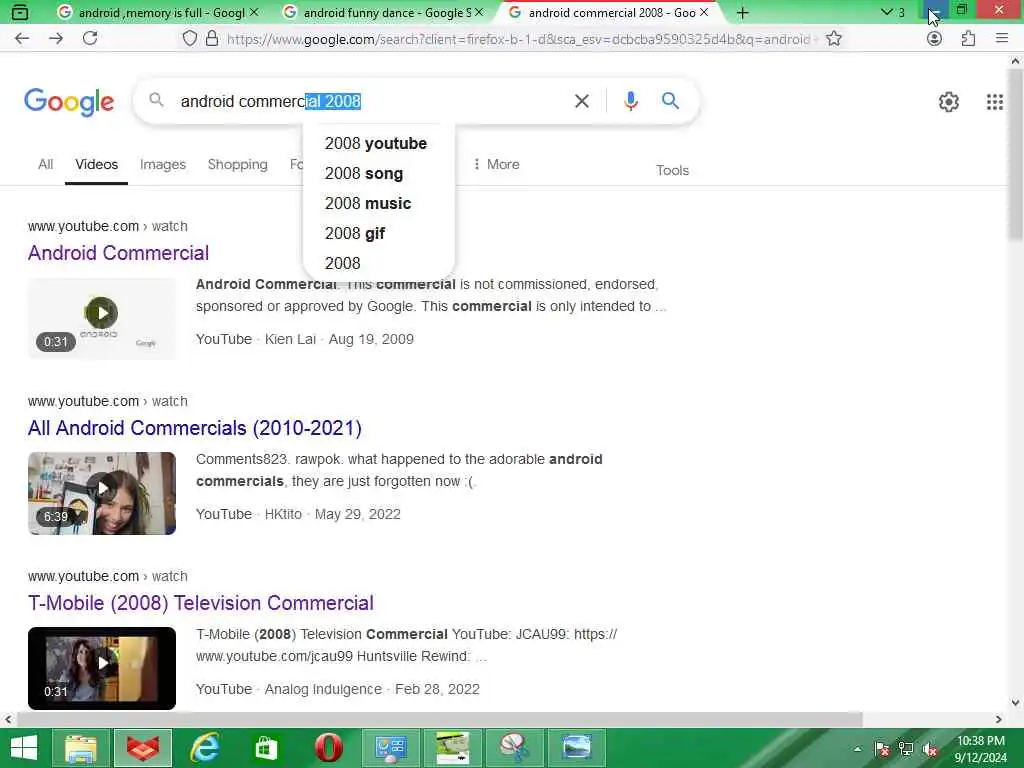1024x768 pixels.
Task: Open the Windows Start button
Action: [24, 748]
